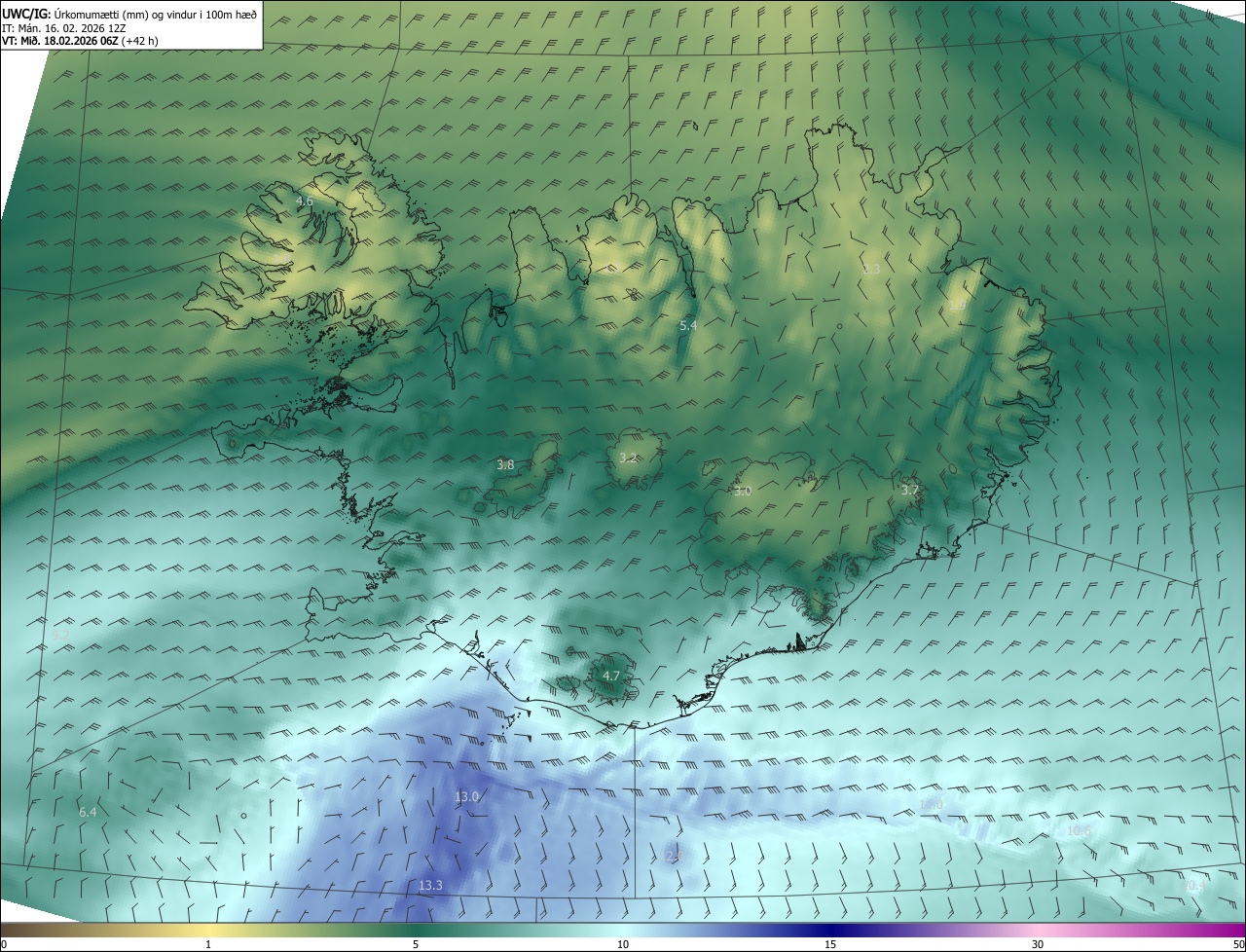
Task: Click the "13.3" value over the sea
Action: coord(430,885)
